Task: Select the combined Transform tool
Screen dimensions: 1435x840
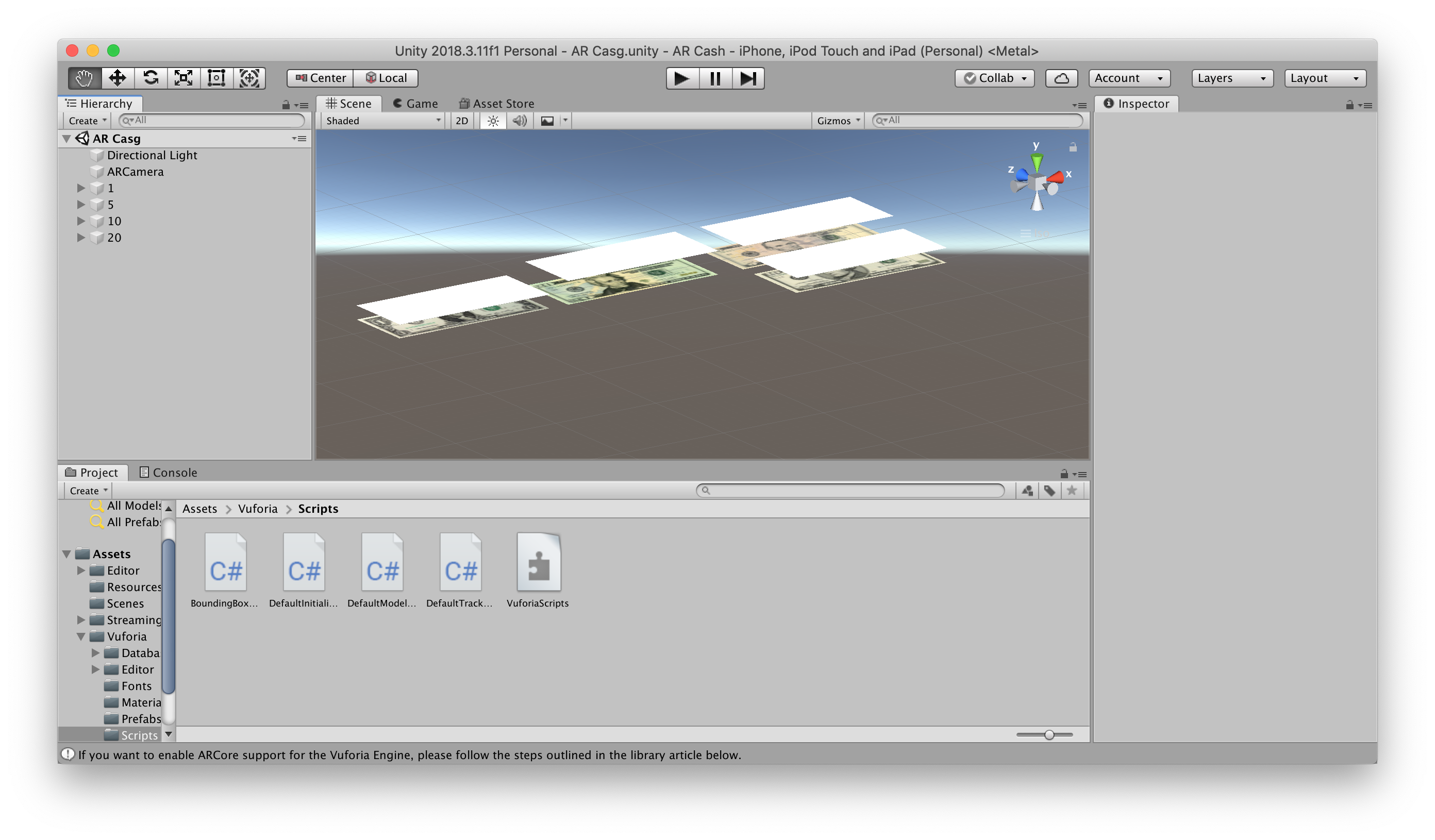Action: pyautogui.click(x=249, y=78)
